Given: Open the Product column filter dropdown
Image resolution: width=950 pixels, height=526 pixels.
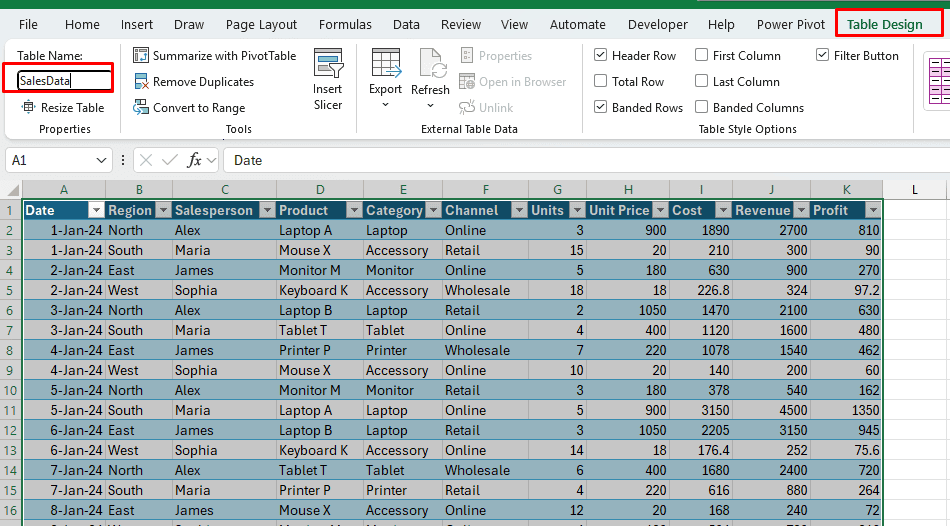Looking at the screenshot, I should point(354,210).
